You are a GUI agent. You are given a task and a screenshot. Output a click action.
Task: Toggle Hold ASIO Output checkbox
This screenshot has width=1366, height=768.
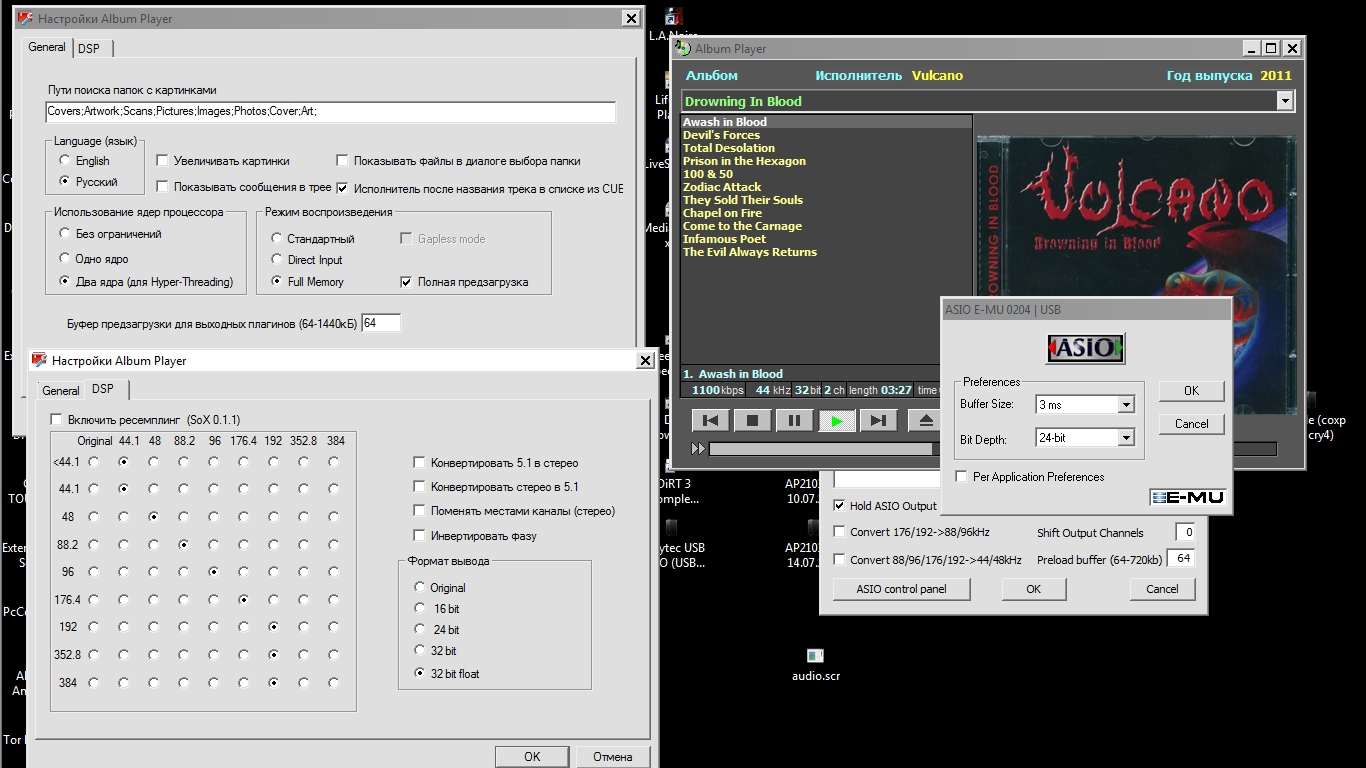[x=839, y=506]
